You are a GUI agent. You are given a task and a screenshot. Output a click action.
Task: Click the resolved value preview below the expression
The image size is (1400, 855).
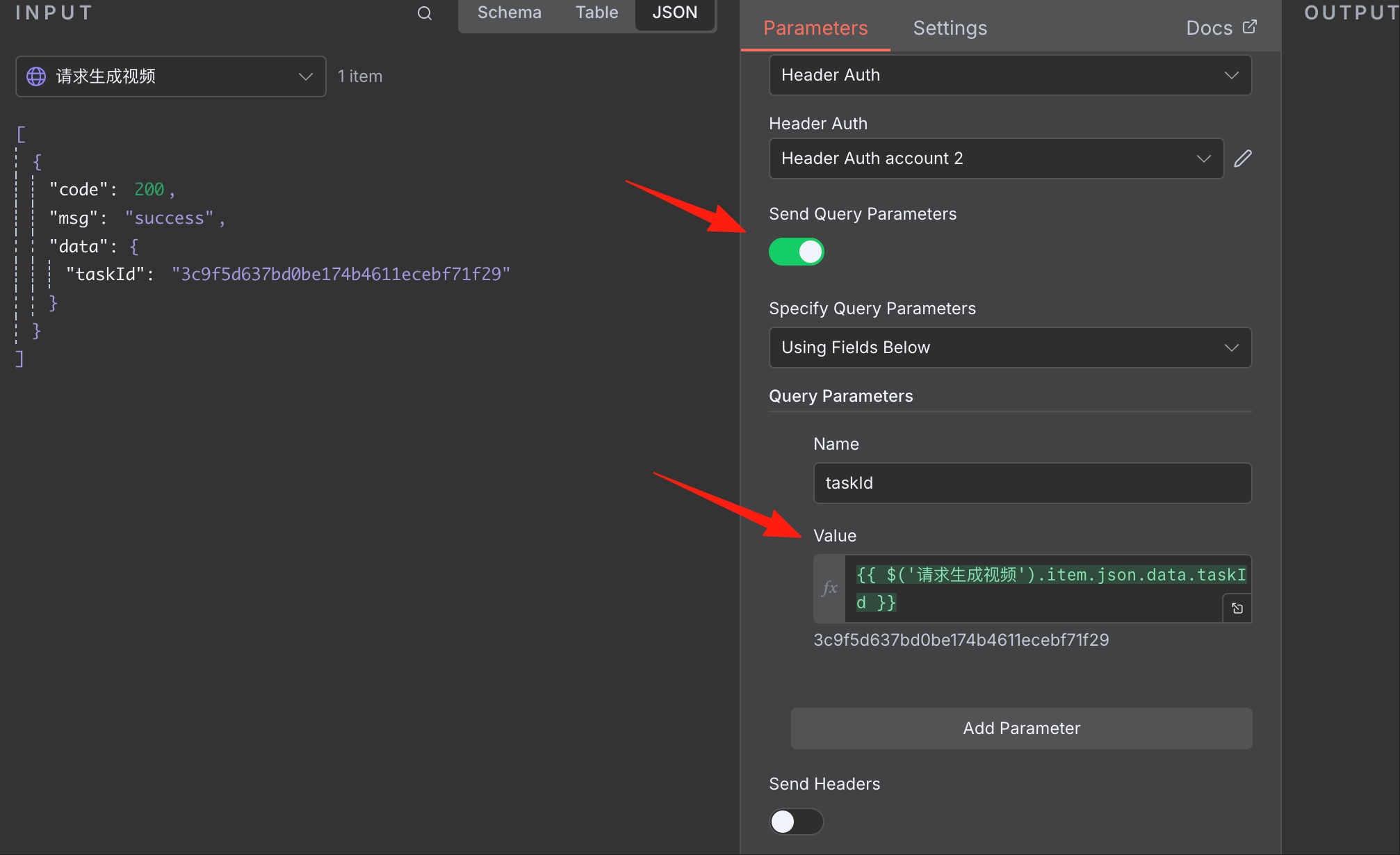pos(961,640)
